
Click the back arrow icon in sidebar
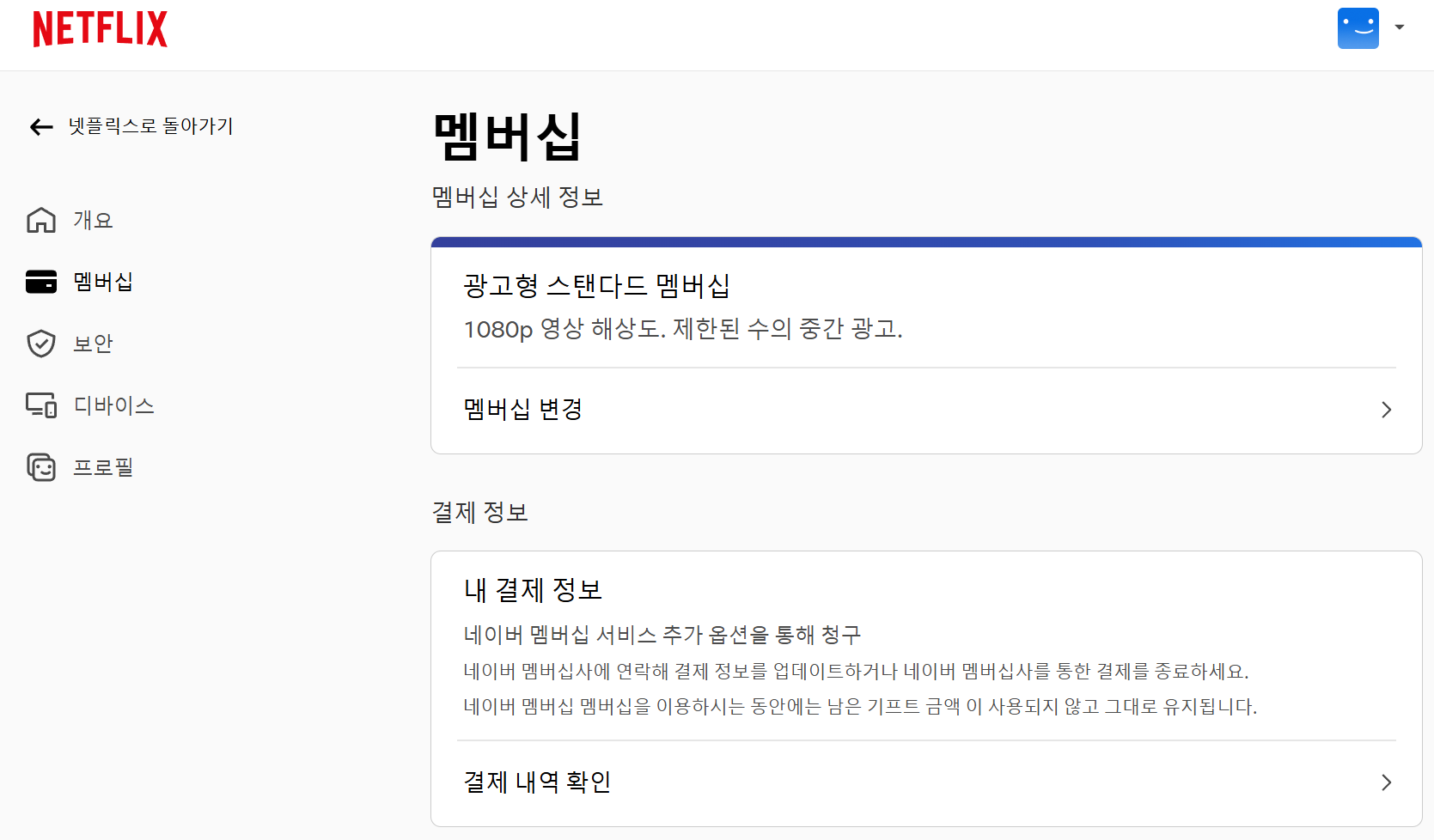41,127
